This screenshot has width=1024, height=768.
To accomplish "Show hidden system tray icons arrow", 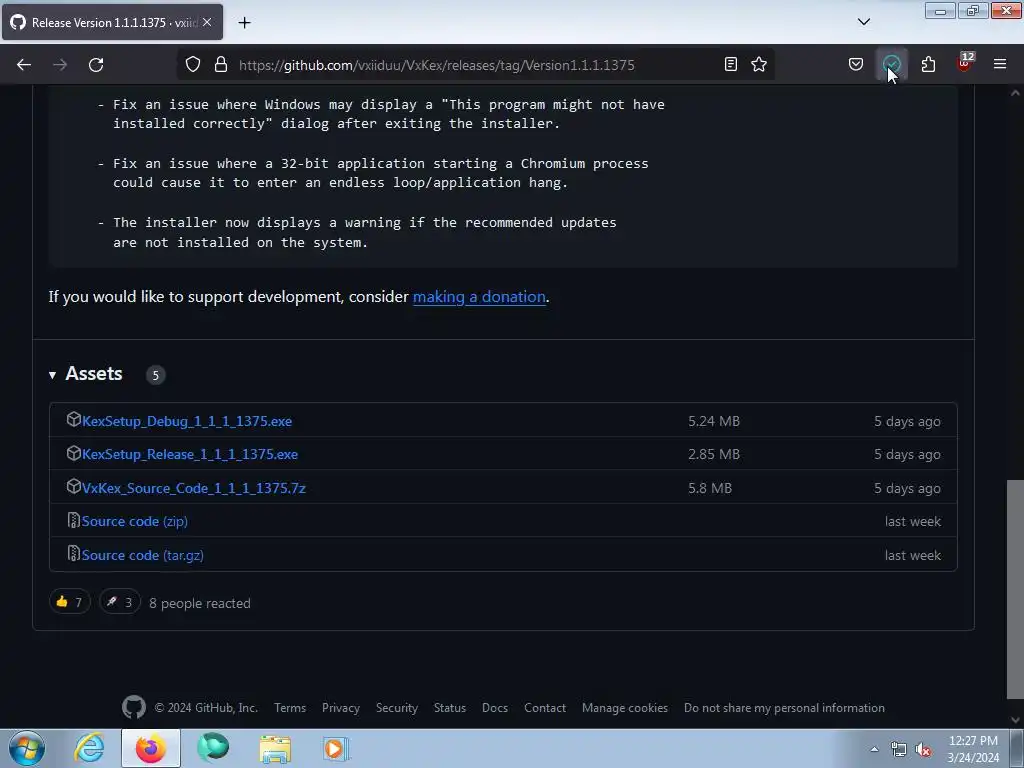I will 874,749.
